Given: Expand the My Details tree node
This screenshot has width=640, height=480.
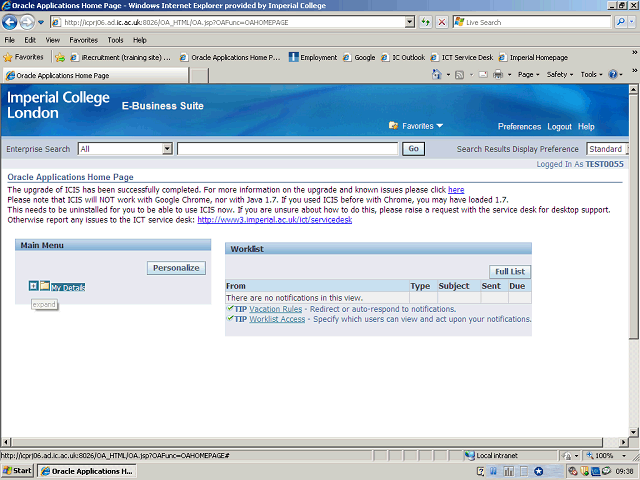Looking at the screenshot, I should (x=33, y=286).
